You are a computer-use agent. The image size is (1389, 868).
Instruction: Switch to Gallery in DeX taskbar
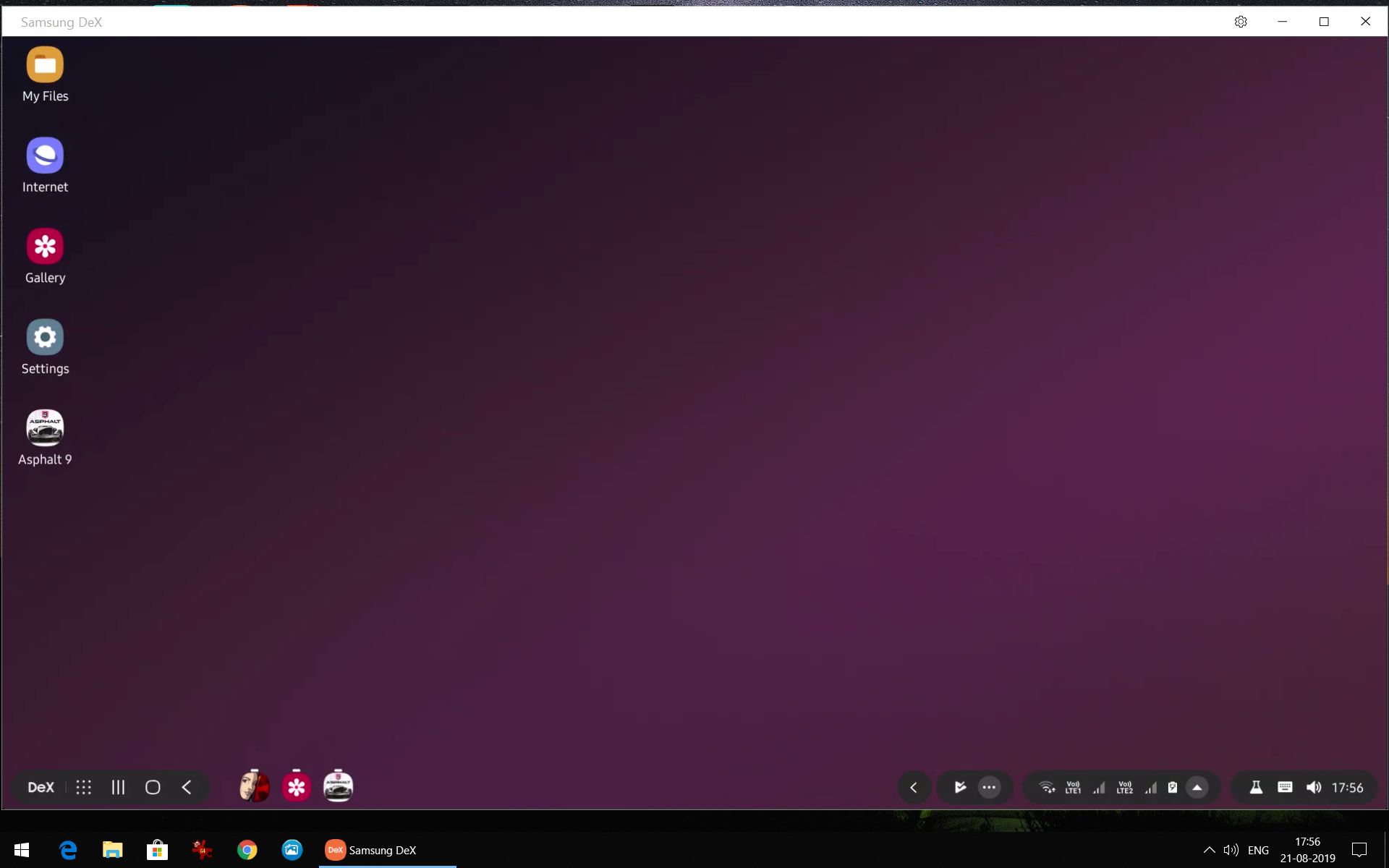(296, 786)
